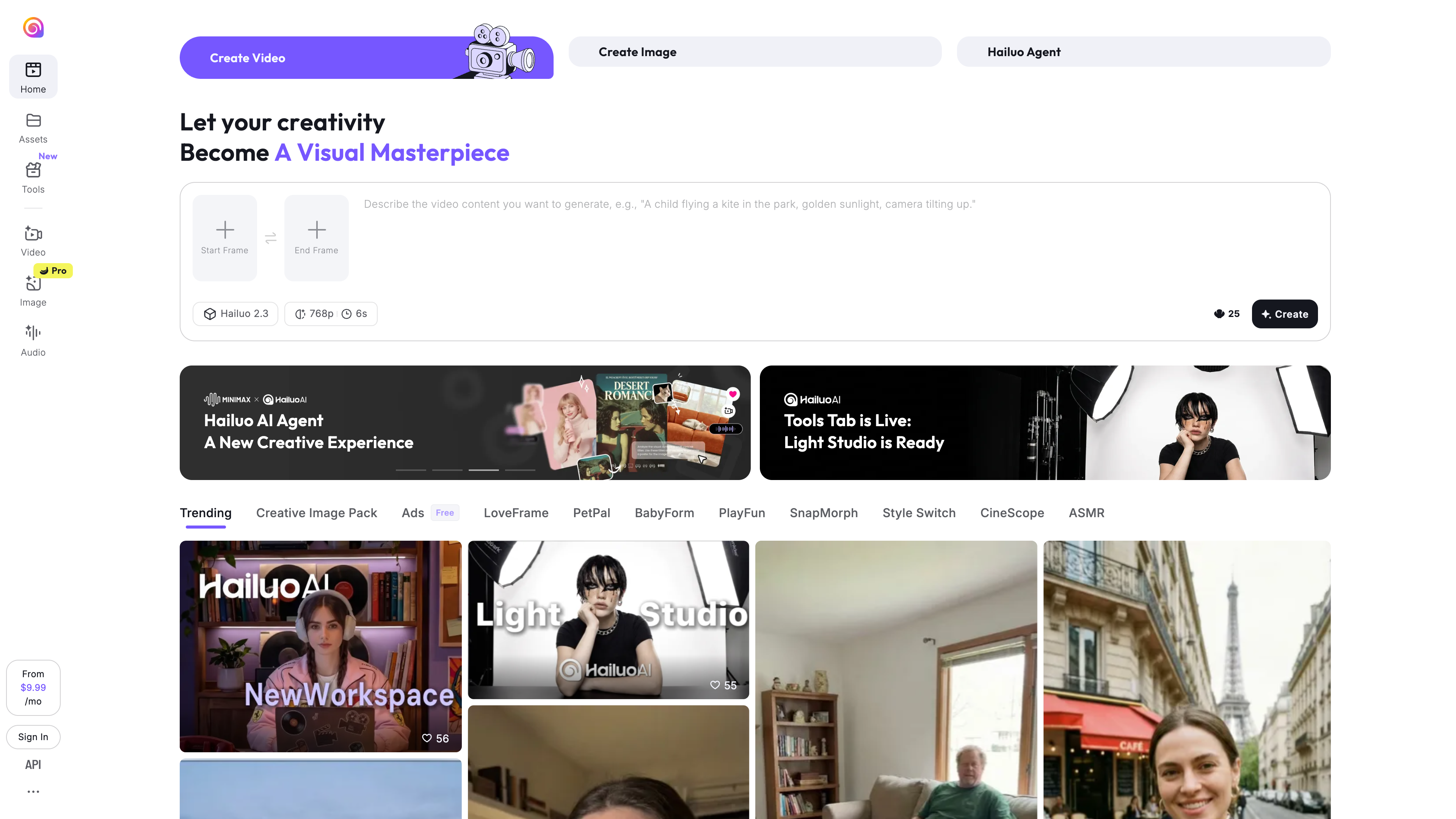Image resolution: width=1456 pixels, height=819 pixels.
Task: Swap start and end frames icon
Action: click(271, 238)
